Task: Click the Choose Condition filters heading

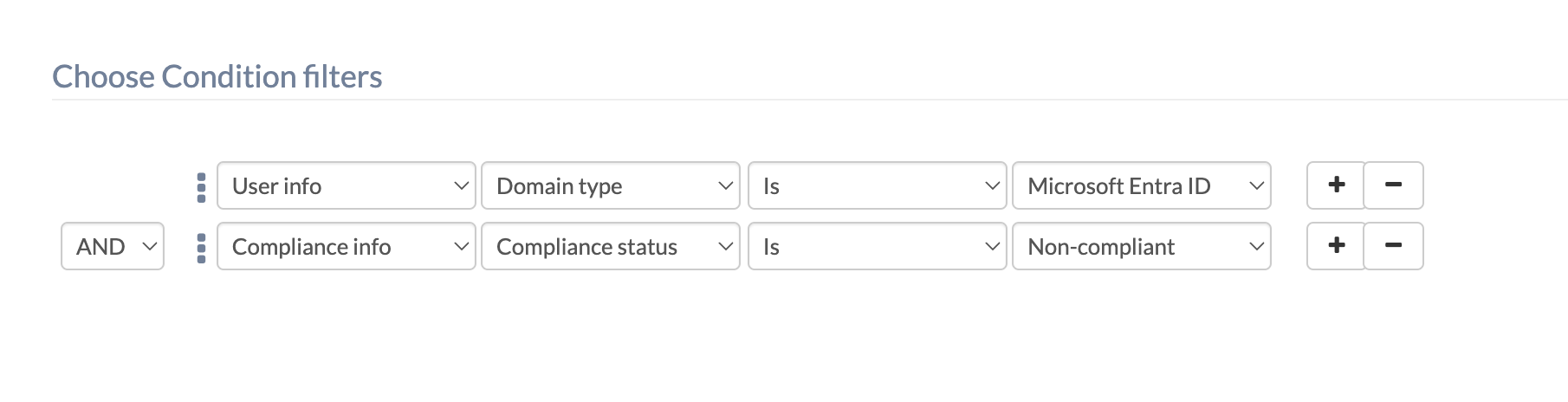Action: 217,77
